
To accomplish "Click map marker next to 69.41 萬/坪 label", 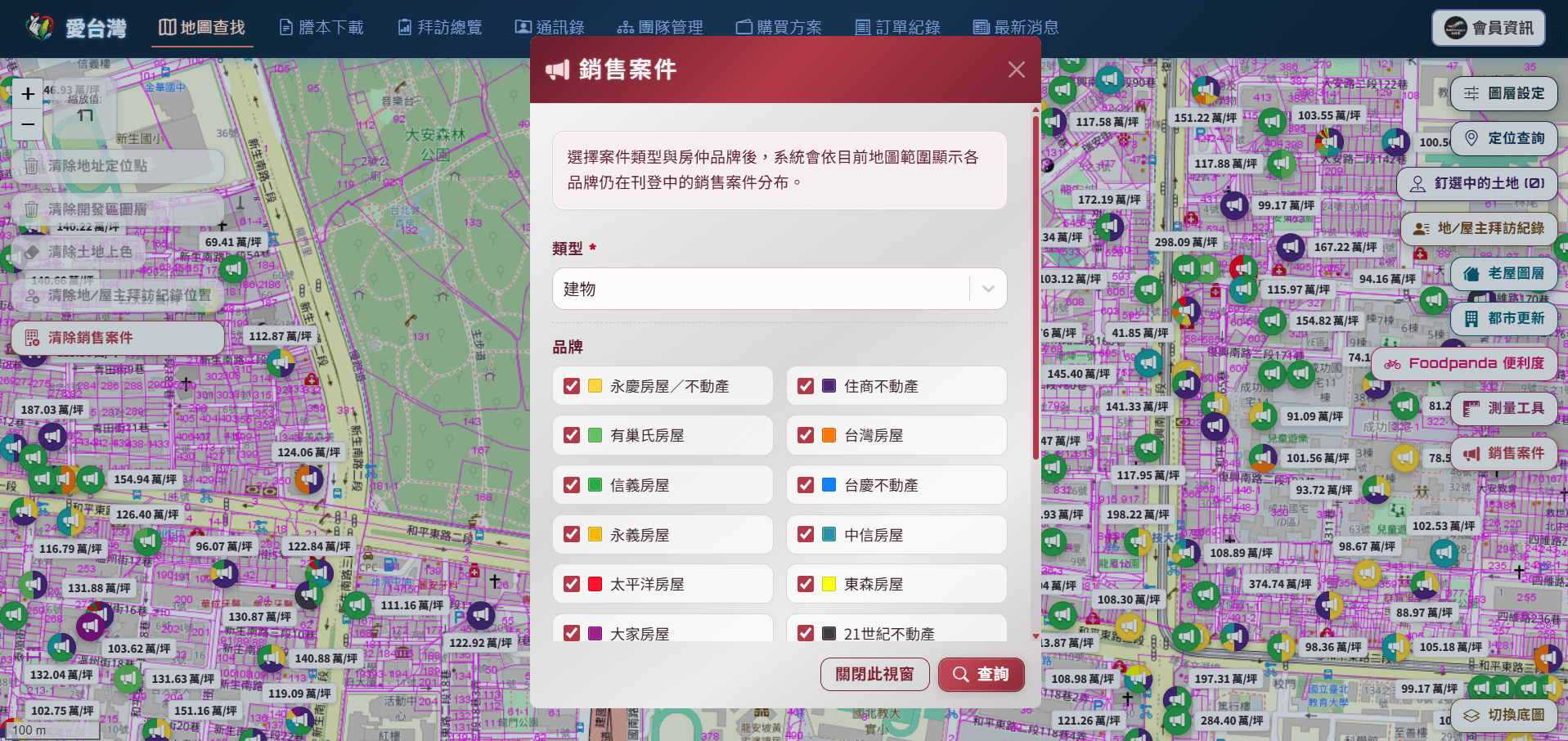I will (x=232, y=267).
